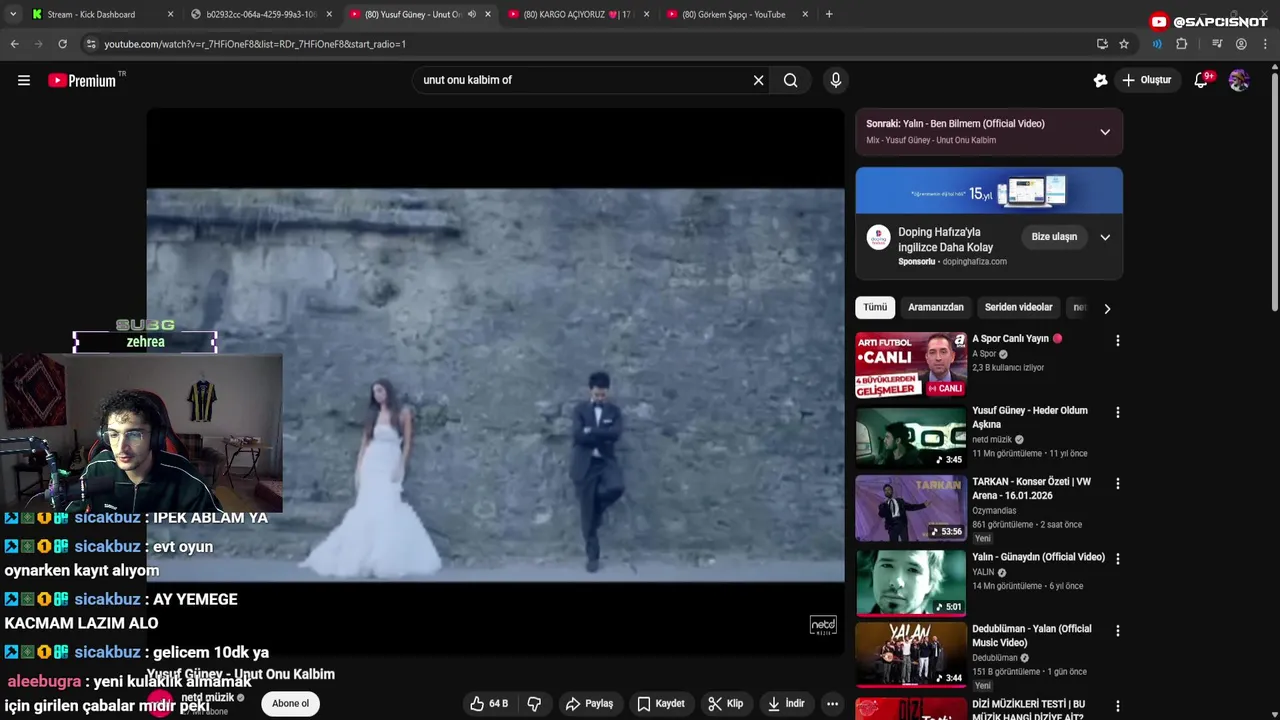Open A Spor Canlı Yayın thumbnail
The height and width of the screenshot is (720, 1280).
tap(911, 365)
